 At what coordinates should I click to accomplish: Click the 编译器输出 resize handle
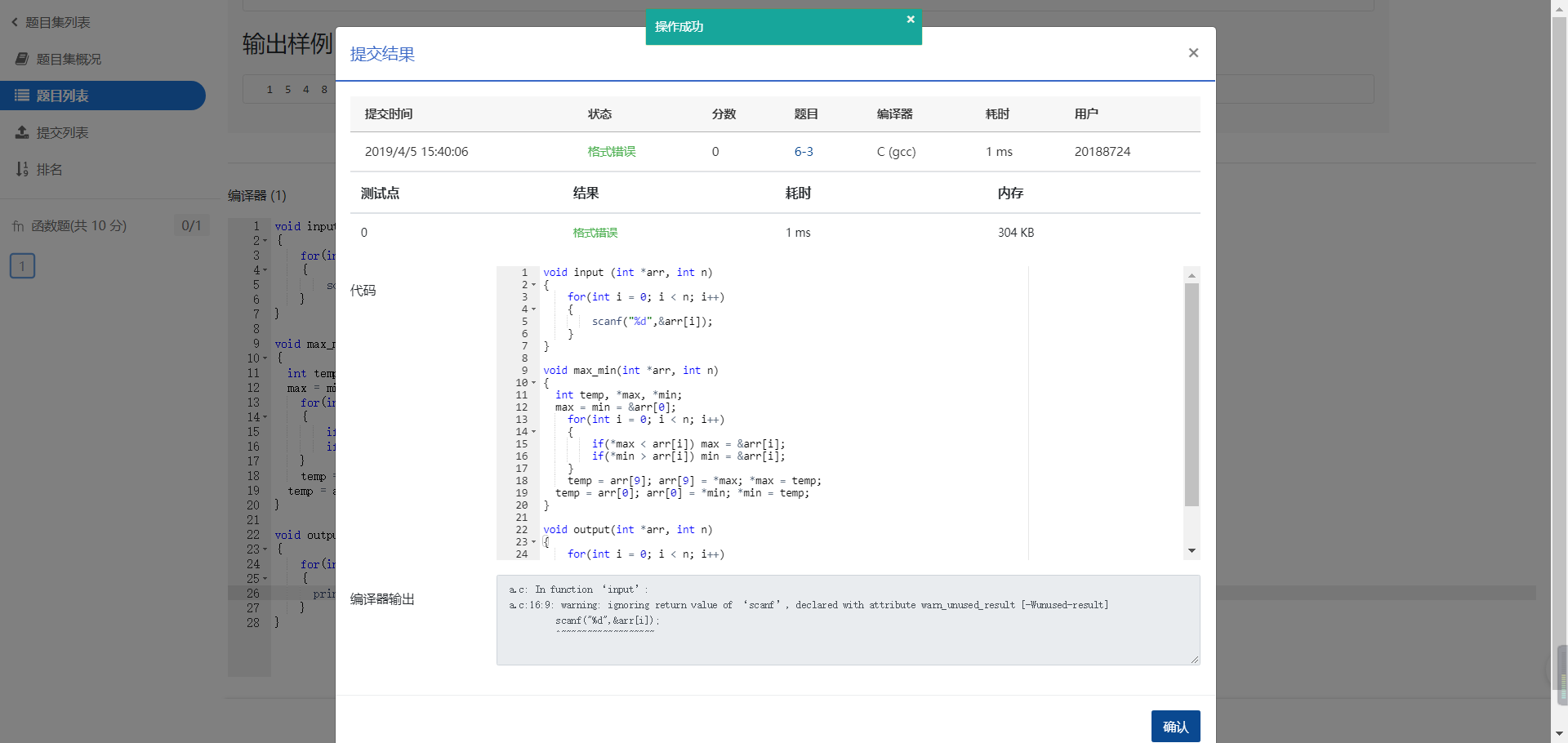[x=1194, y=659]
